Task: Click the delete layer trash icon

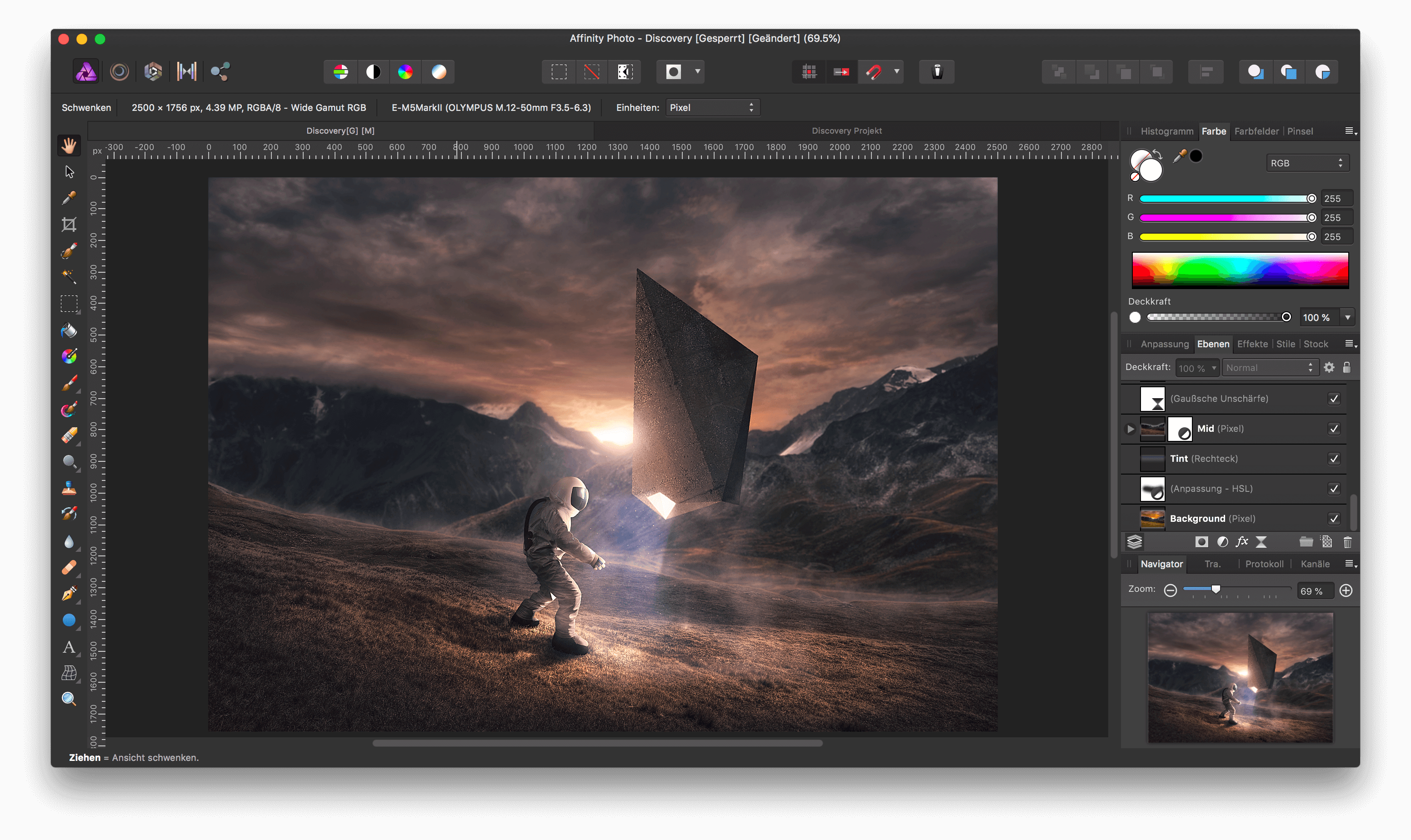Action: [1347, 542]
